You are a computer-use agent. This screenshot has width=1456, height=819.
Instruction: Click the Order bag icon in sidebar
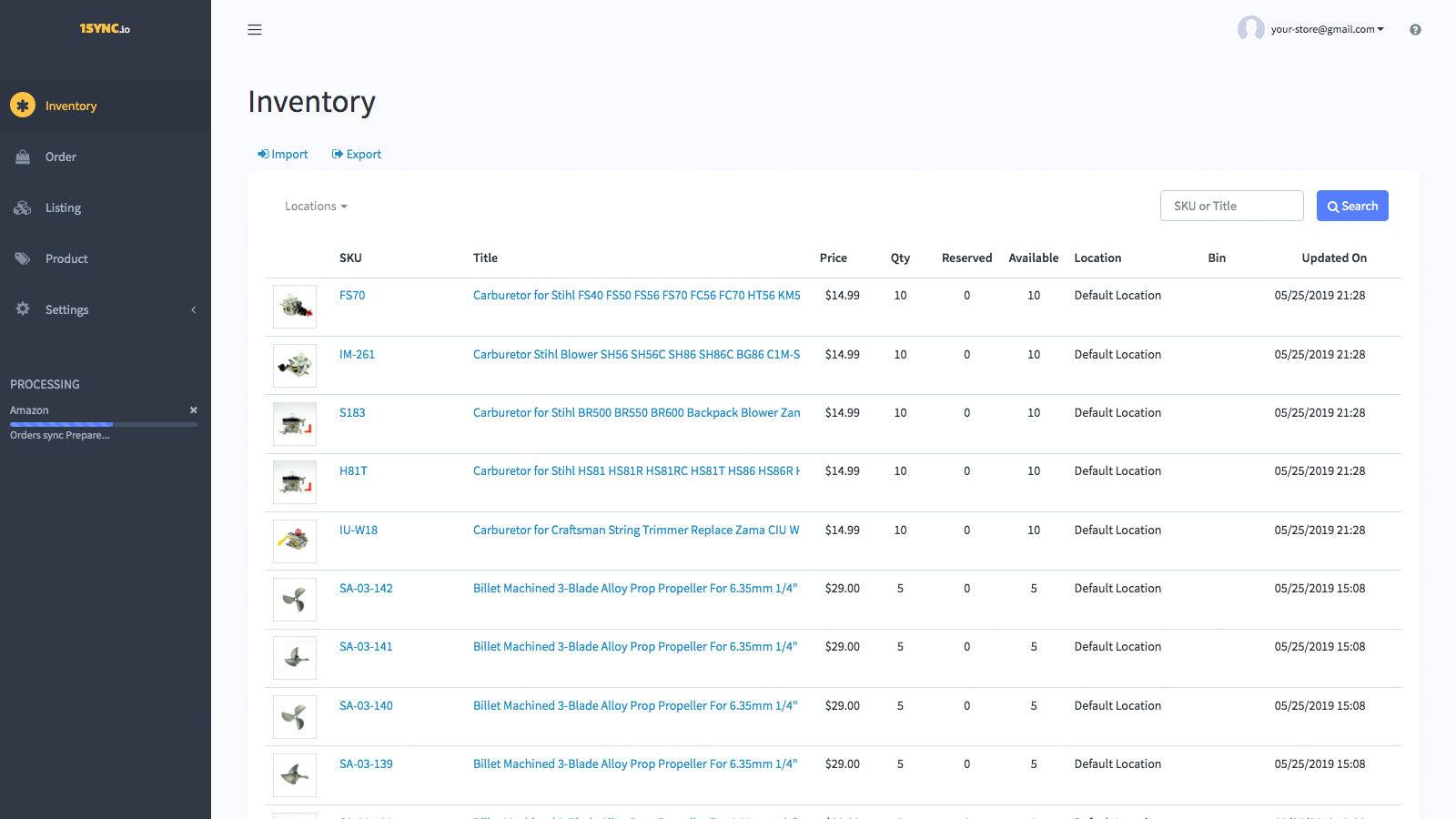(x=23, y=157)
